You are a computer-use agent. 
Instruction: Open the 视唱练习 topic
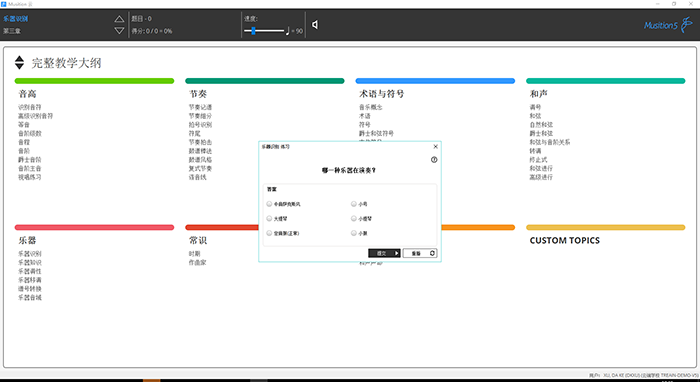29,177
